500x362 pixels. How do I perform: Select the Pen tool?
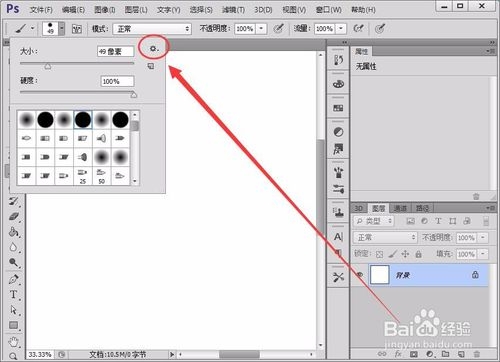14,279
